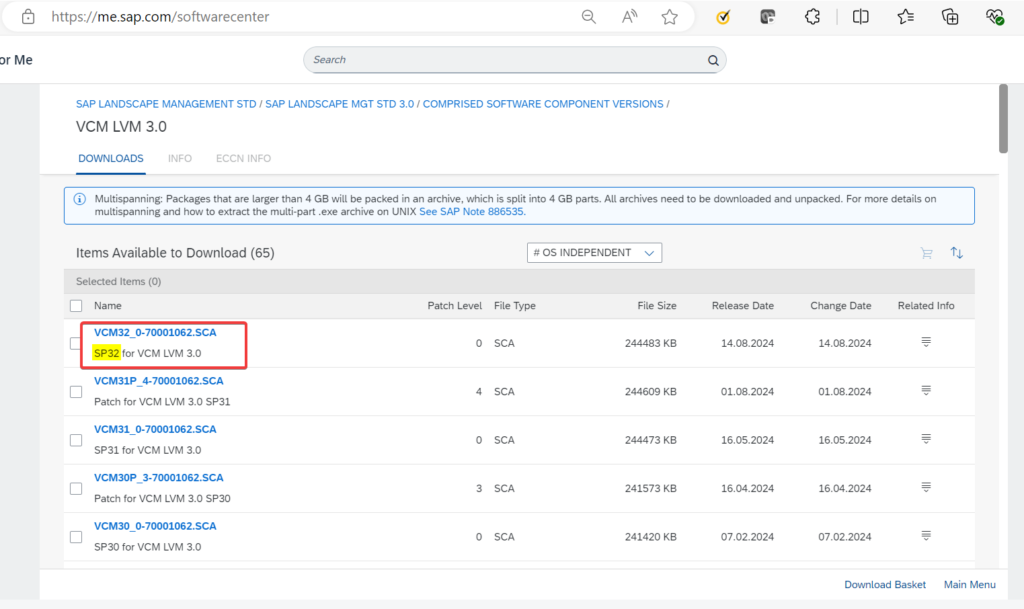The width and height of the screenshot is (1024, 609).
Task: Toggle the split screen icon
Action: (861, 17)
